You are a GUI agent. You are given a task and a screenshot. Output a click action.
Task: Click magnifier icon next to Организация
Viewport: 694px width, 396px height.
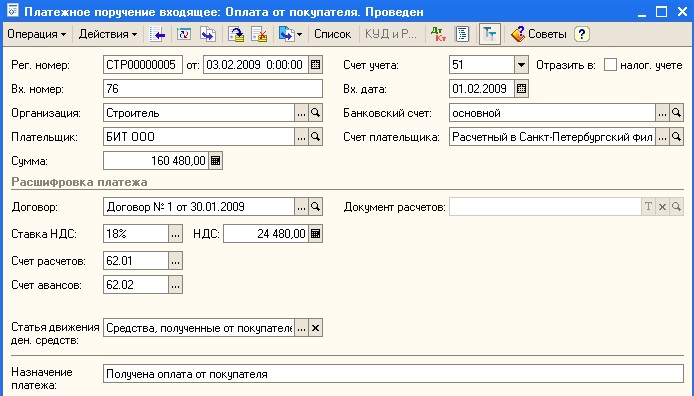[316, 113]
